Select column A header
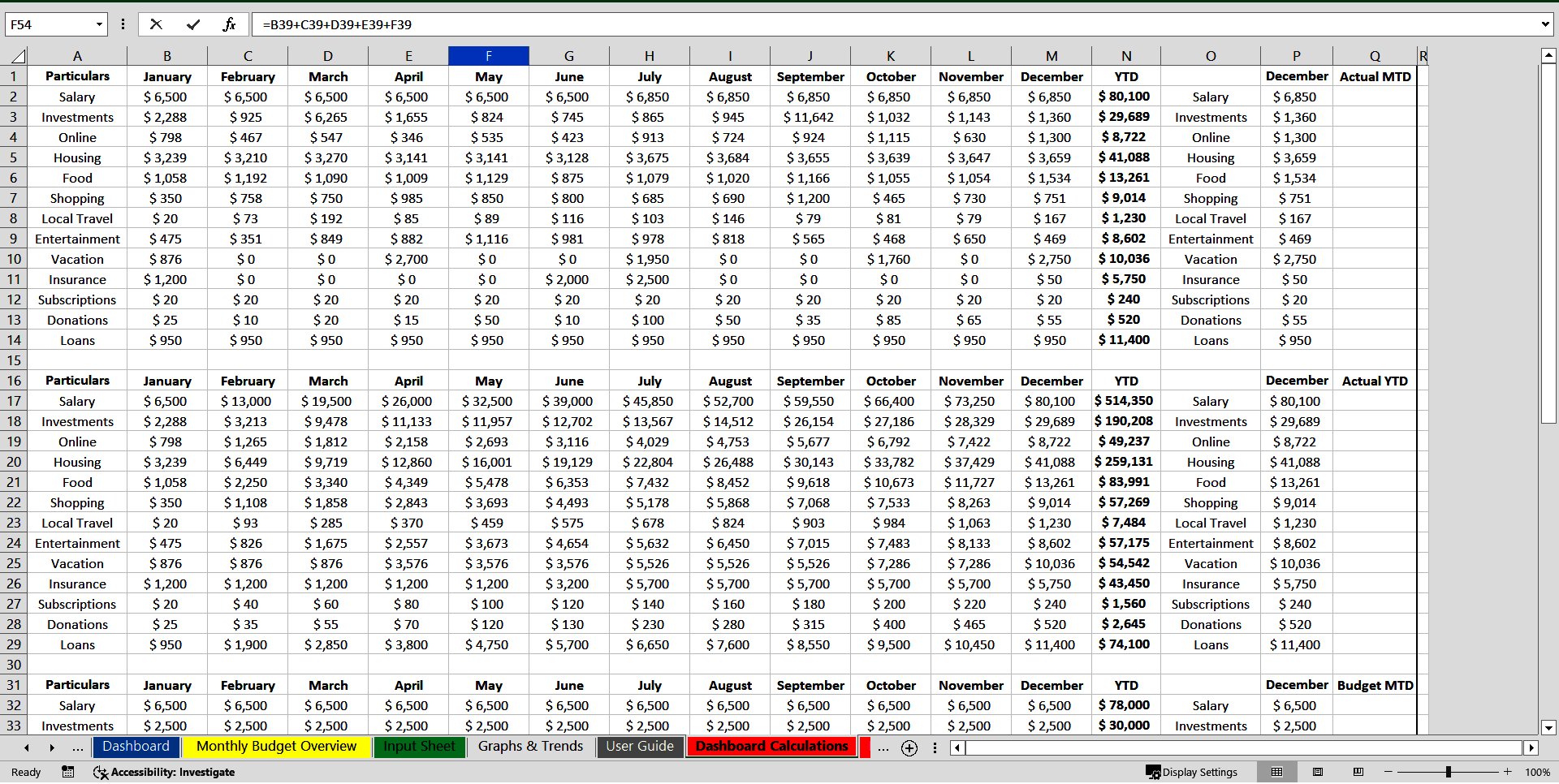1559x784 pixels. 77,56
